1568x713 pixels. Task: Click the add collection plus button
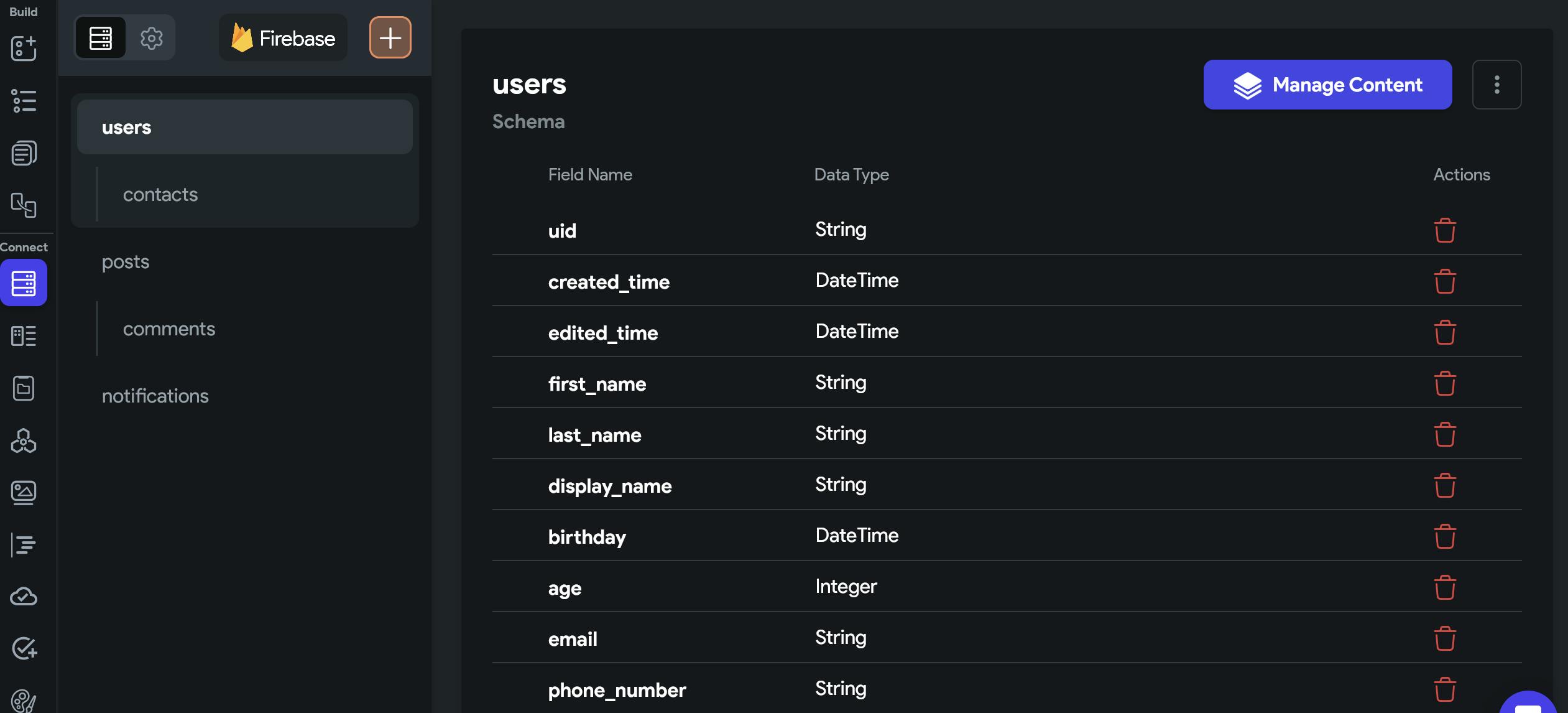coord(390,38)
